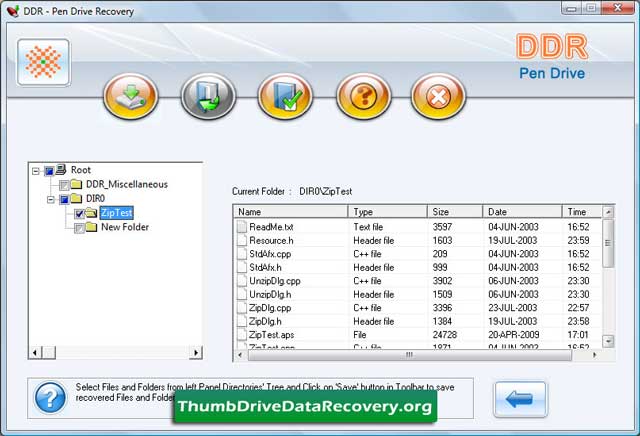The image size is (640, 436).
Task: Click the tree panel scroll left arrow
Action: click(x=35, y=352)
